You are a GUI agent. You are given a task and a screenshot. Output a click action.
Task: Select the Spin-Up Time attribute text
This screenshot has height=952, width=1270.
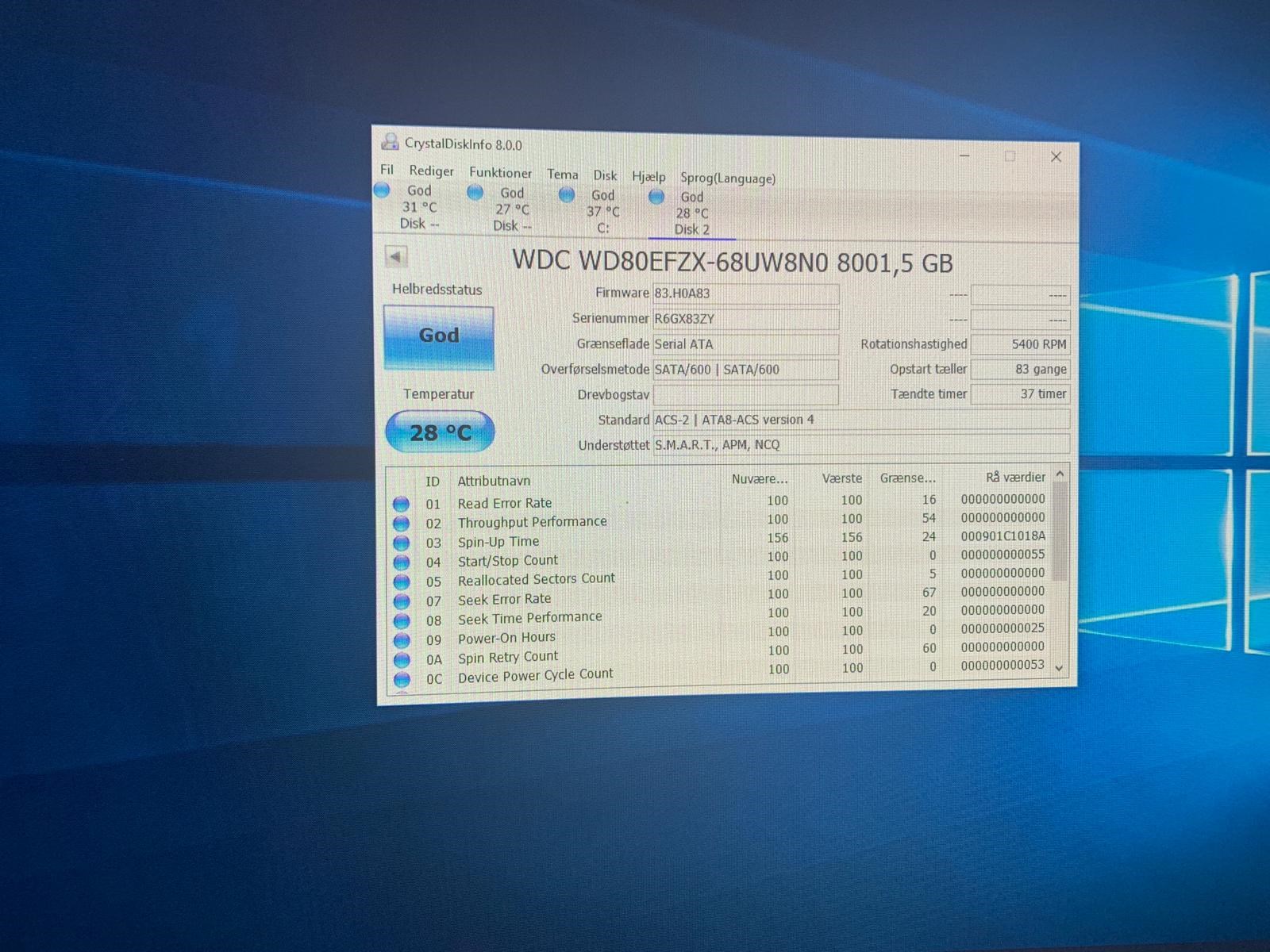click(498, 542)
